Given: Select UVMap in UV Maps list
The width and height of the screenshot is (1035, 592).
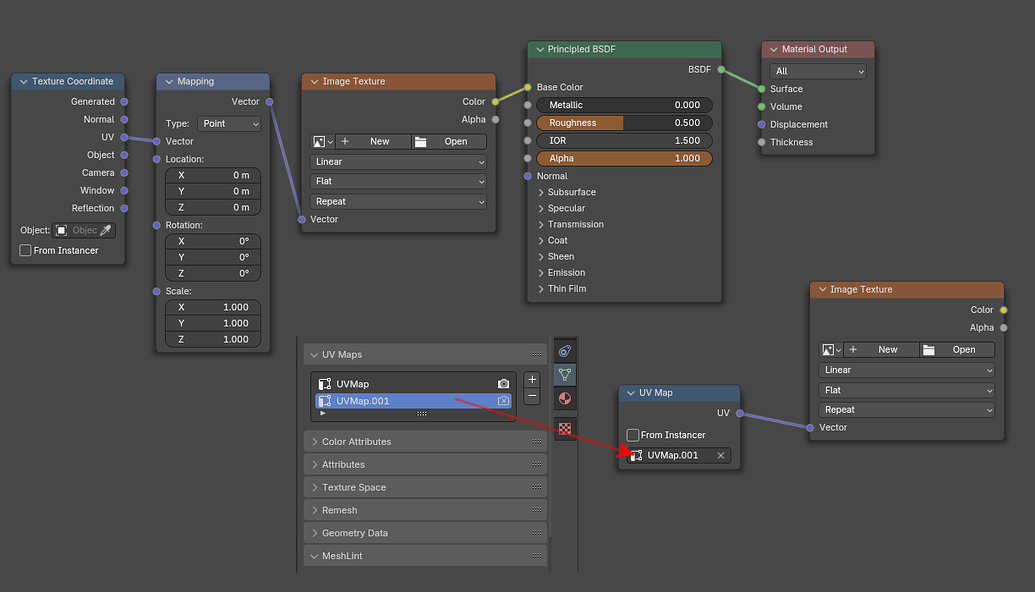Looking at the screenshot, I should 413,383.
